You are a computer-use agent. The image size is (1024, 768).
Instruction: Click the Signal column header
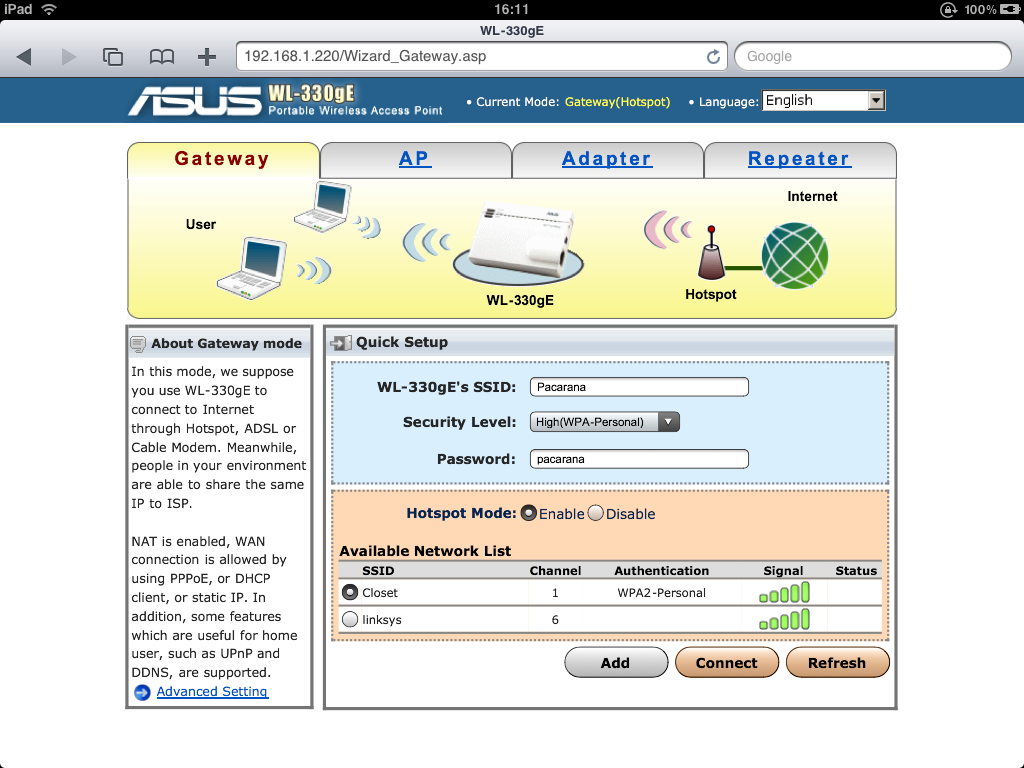coord(784,571)
